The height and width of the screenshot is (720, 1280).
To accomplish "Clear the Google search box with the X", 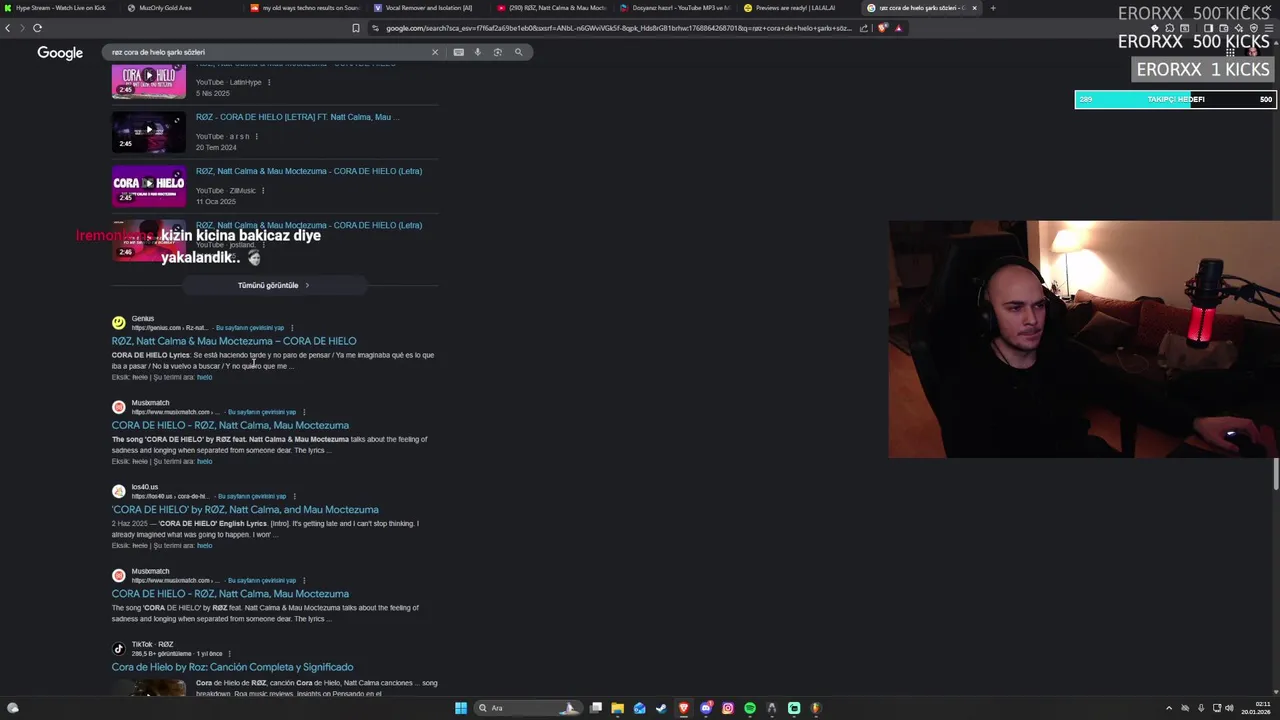I will 435,52.
